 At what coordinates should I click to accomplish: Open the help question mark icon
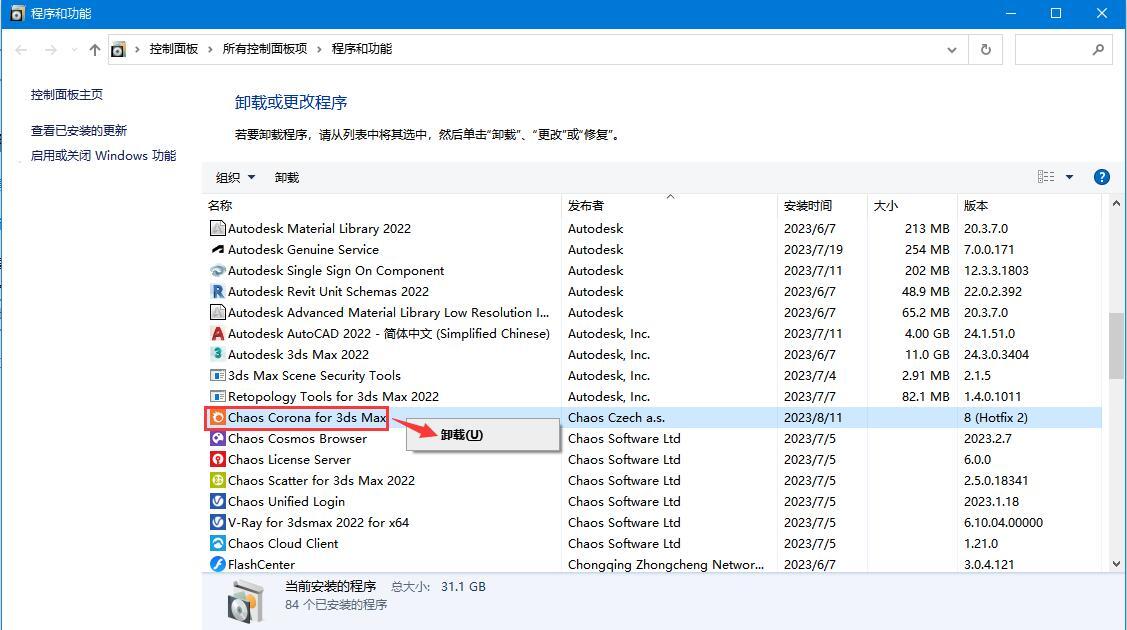pyautogui.click(x=1101, y=177)
